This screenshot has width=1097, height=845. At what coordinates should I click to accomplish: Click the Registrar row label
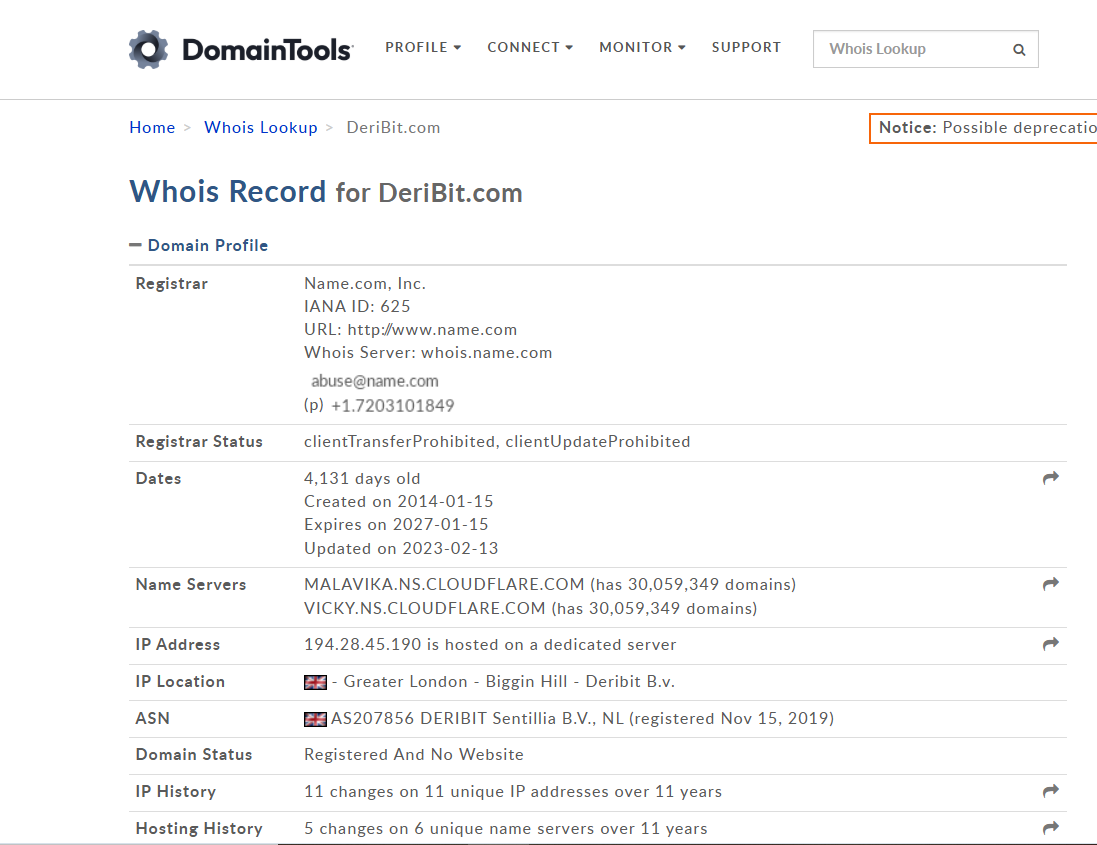[x=171, y=283]
